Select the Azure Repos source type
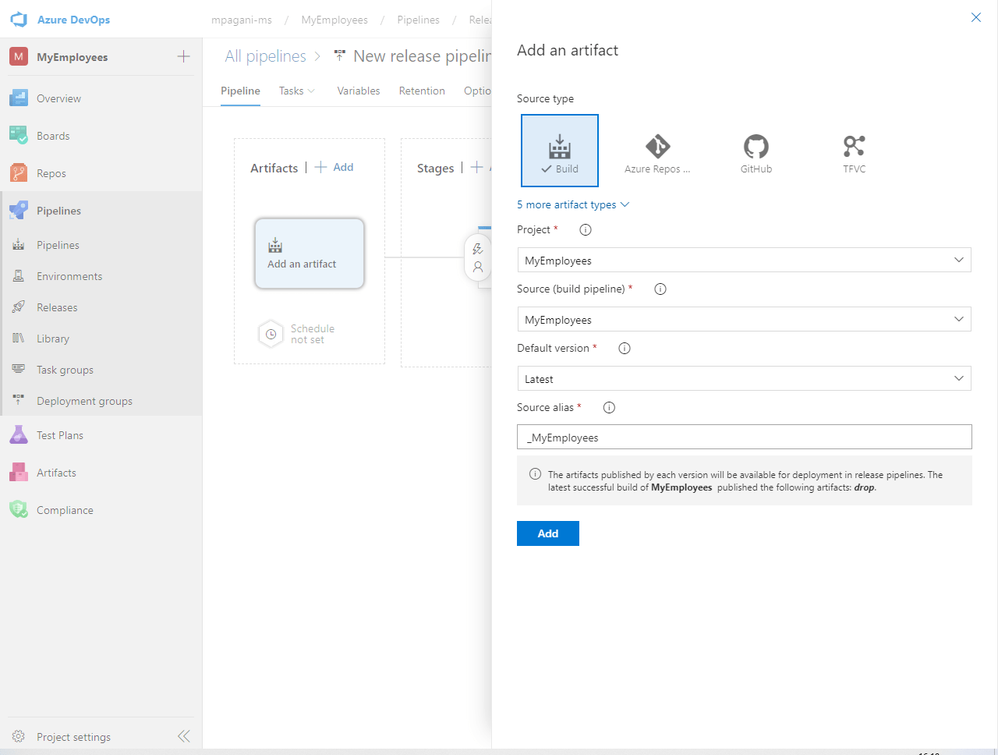 [x=657, y=153]
